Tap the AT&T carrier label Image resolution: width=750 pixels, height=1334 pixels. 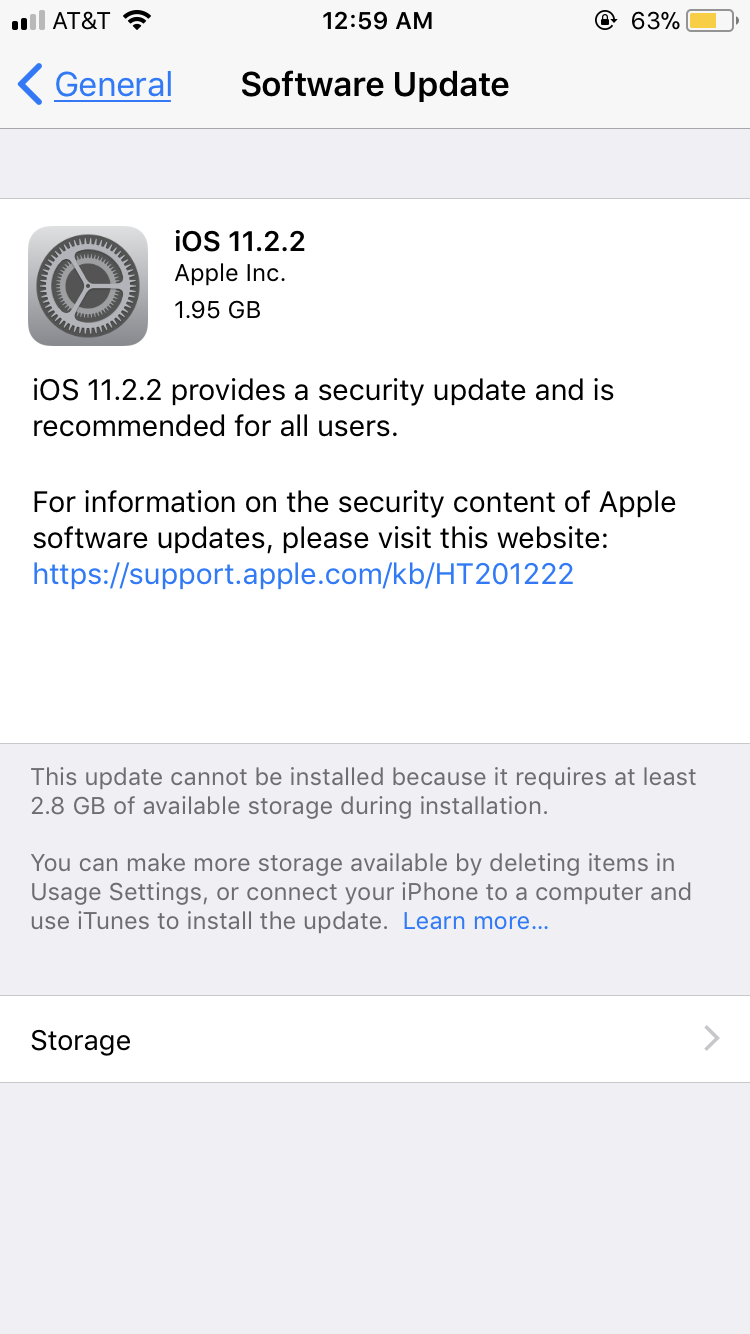80,21
